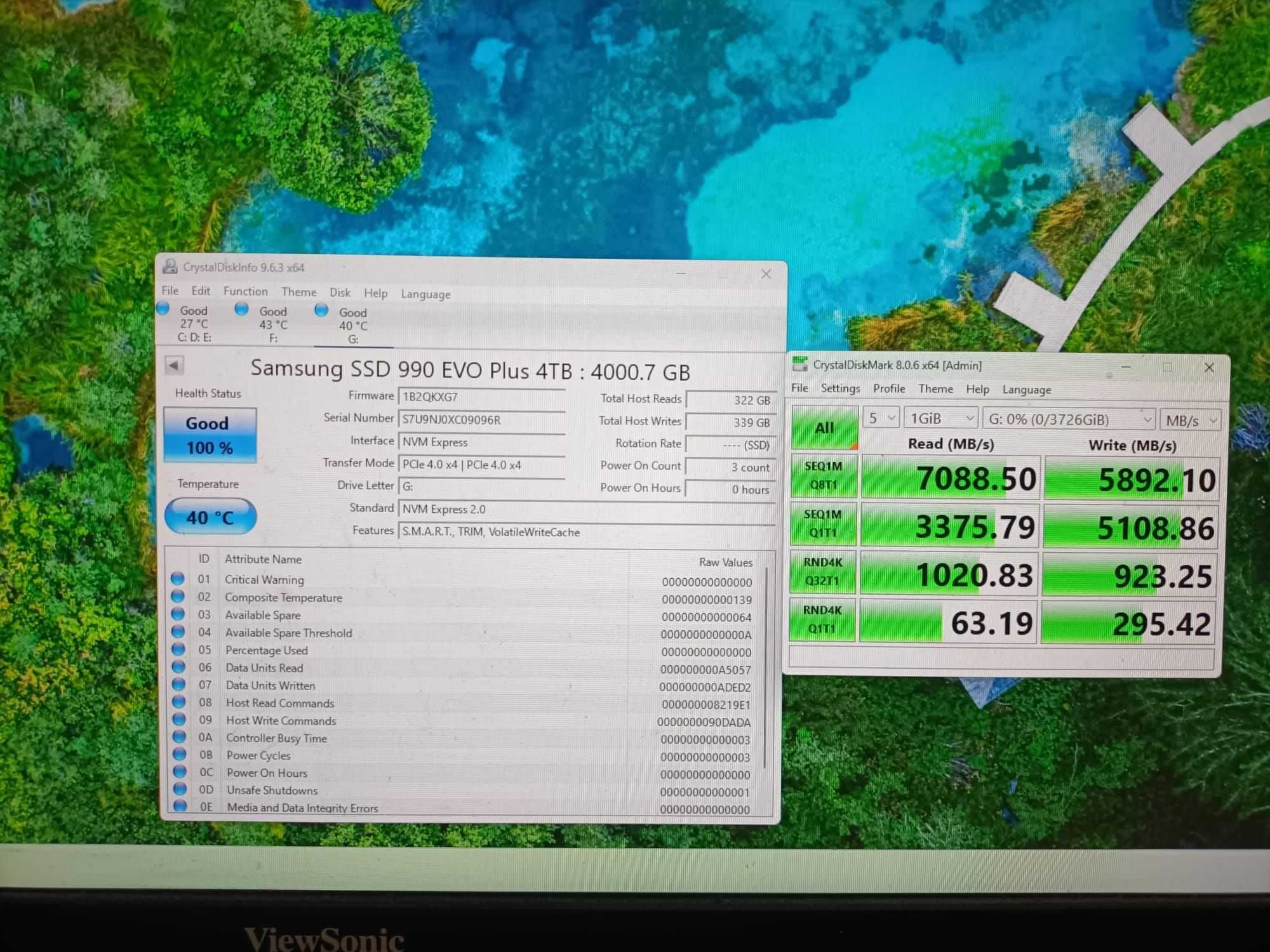
Task: Click the status orb for Power Cycles row
Action: pyautogui.click(x=180, y=754)
